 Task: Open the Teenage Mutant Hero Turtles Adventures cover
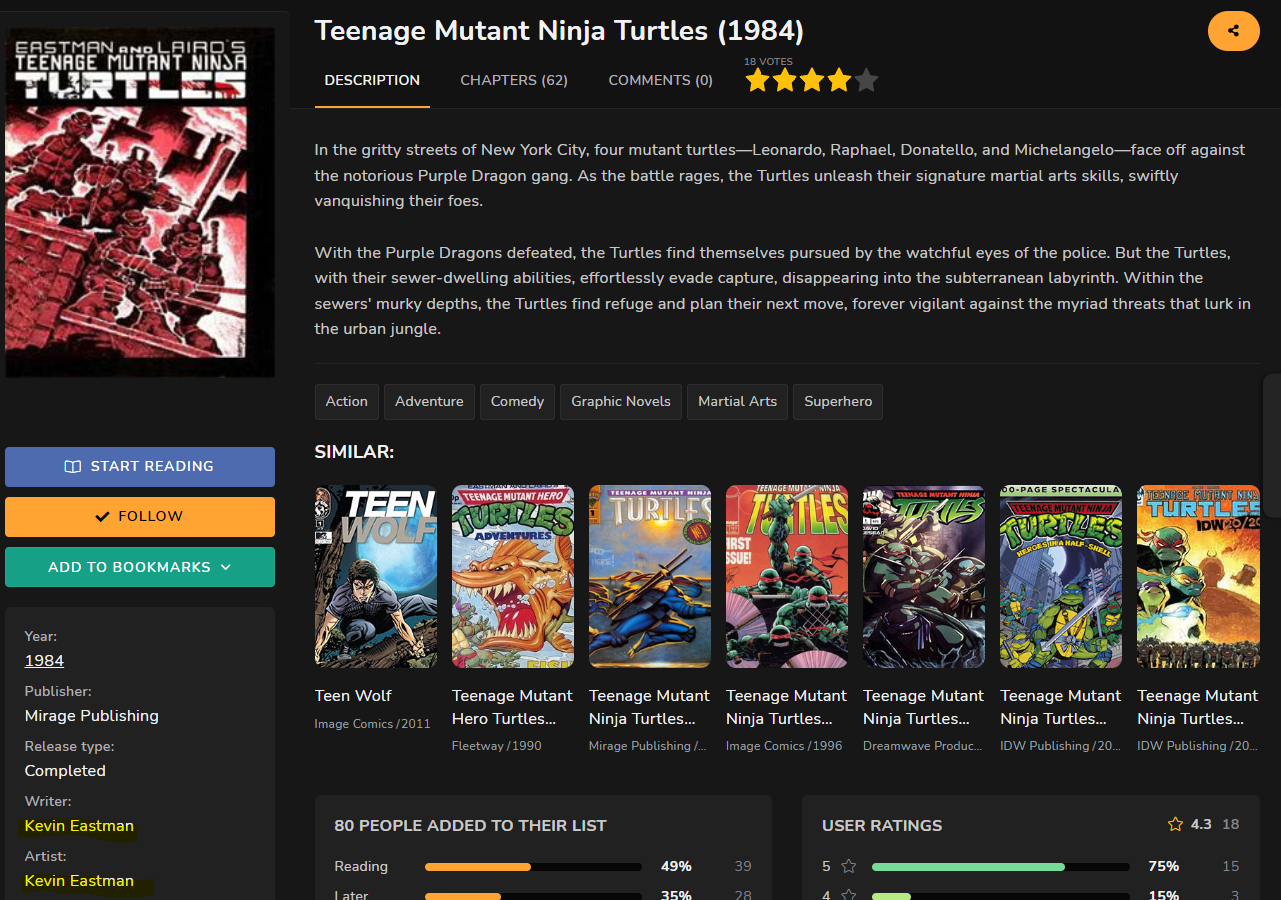click(513, 576)
